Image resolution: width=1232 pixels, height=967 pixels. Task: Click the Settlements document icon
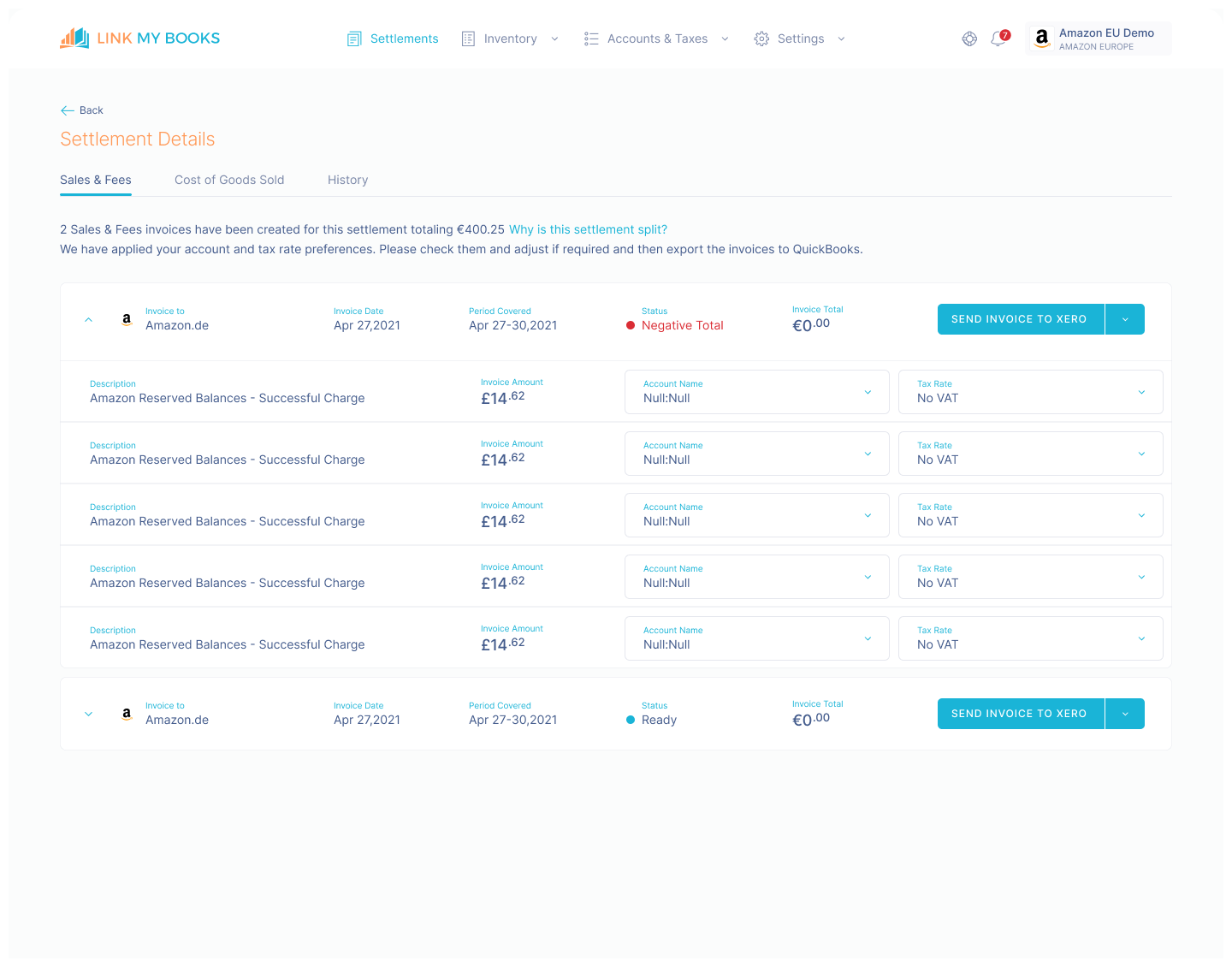(x=354, y=39)
